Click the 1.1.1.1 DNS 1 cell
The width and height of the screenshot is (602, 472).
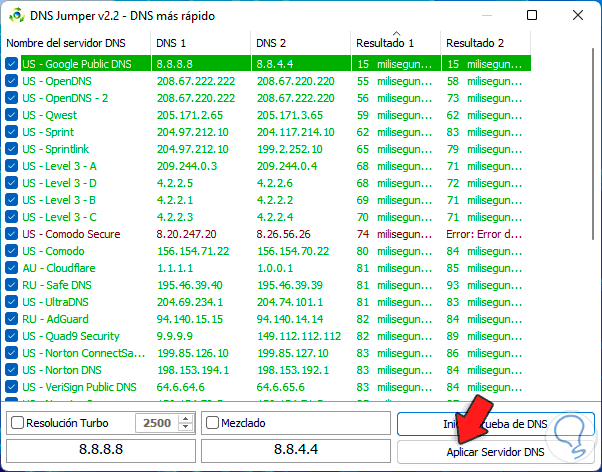point(175,268)
